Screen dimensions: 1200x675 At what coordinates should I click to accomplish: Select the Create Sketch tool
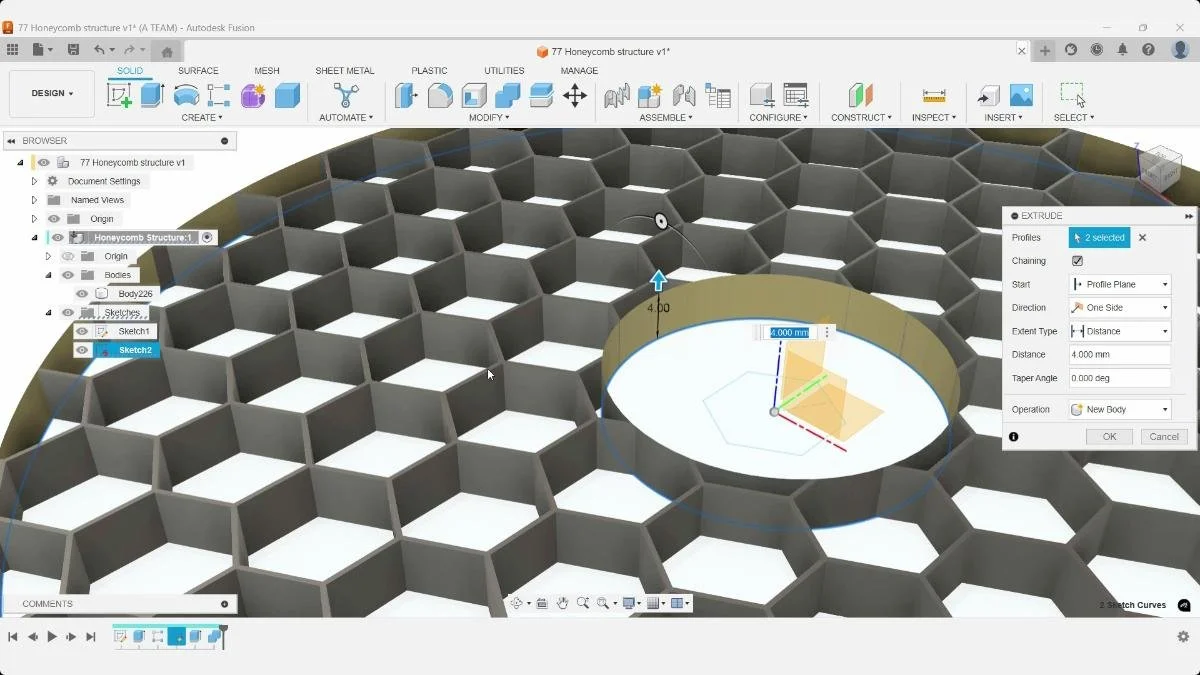click(x=119, y=95)
